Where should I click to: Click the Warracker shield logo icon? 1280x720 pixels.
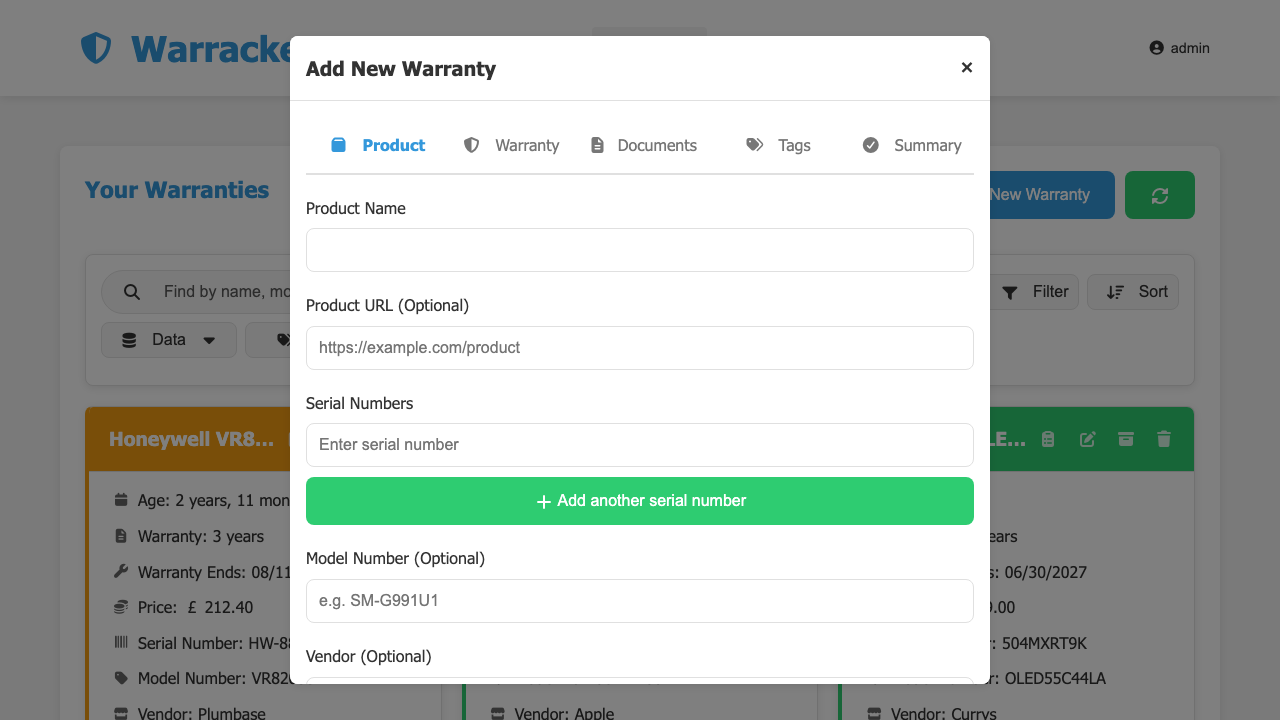pos(96,48)
